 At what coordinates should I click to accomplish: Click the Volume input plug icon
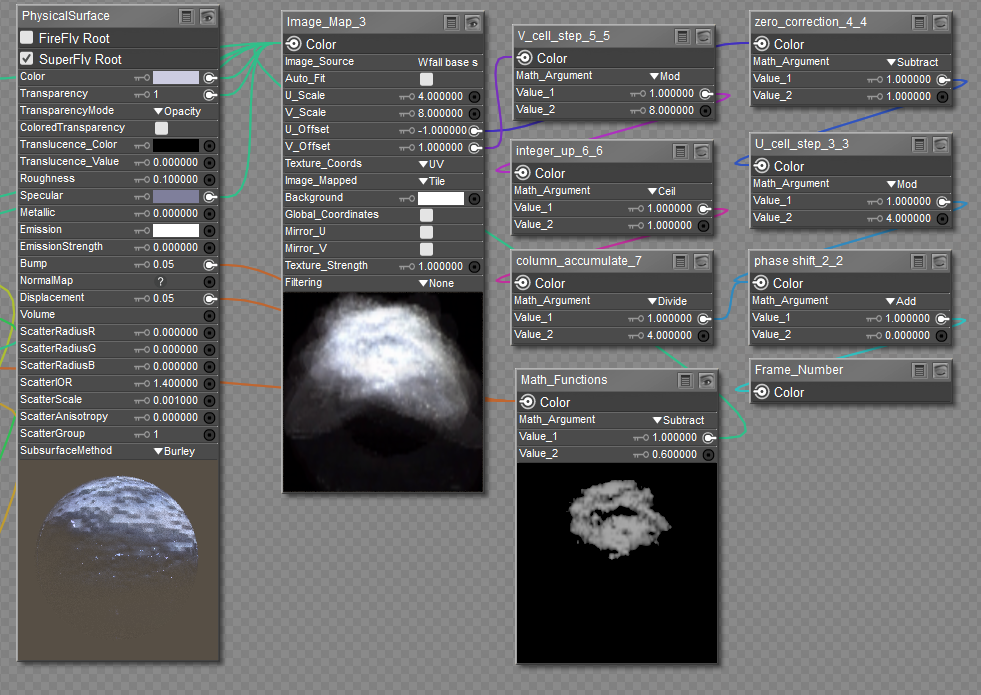pos(210,315)
